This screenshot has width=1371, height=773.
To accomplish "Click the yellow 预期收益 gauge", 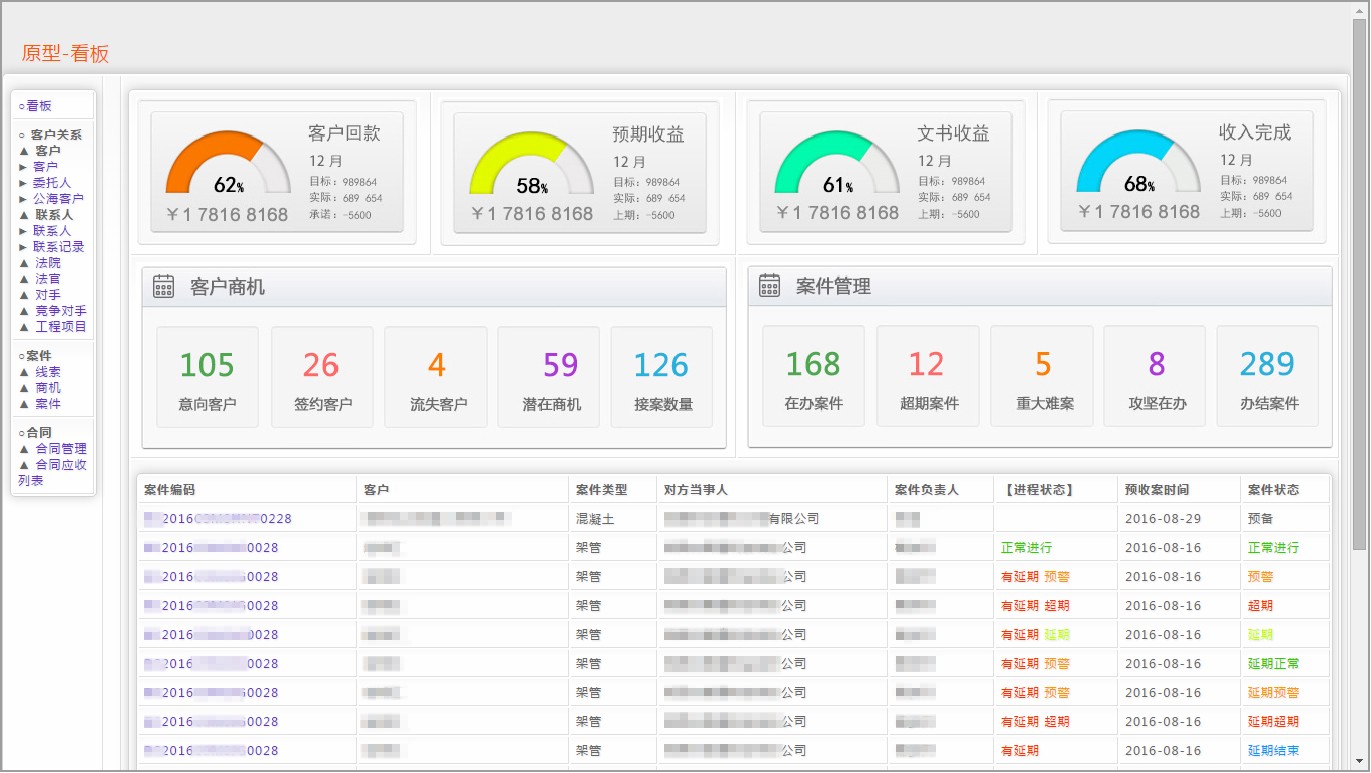I will (x=532, y=164).
